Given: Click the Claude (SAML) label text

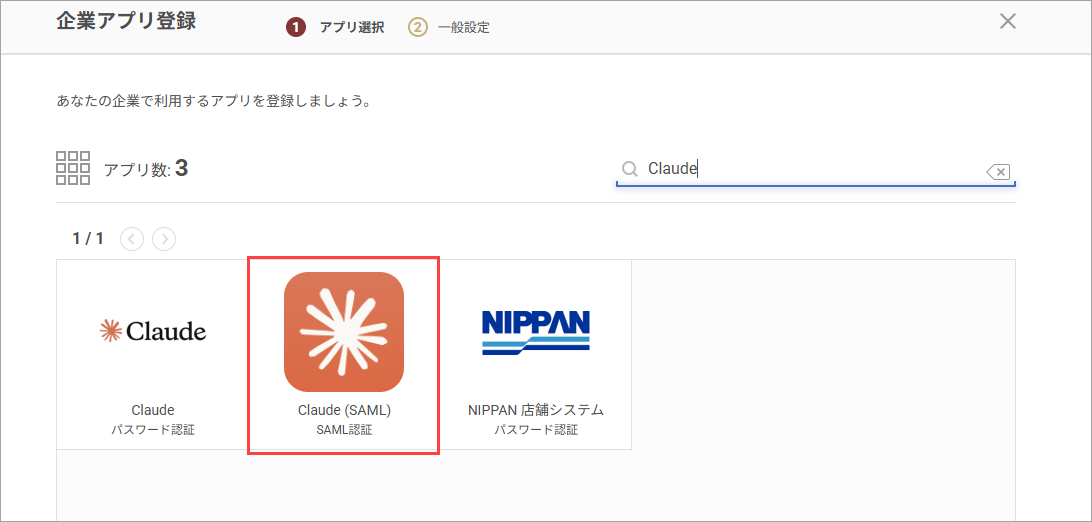Looking at the screenshot, I should [x=344, y=411].
